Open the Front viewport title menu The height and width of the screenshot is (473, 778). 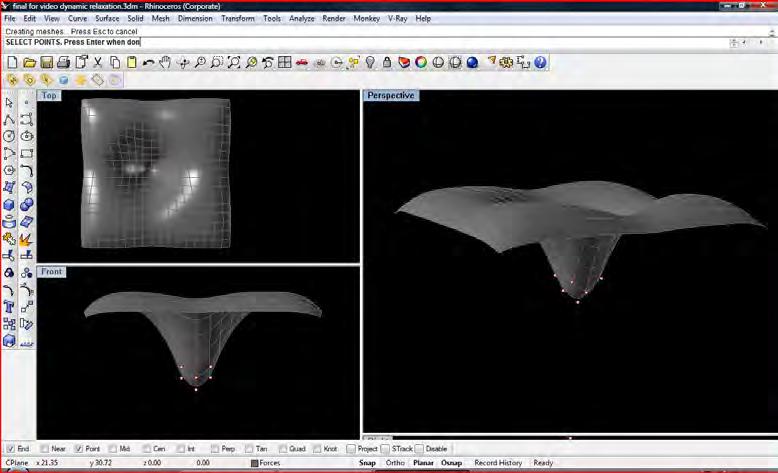click(52, 271)
